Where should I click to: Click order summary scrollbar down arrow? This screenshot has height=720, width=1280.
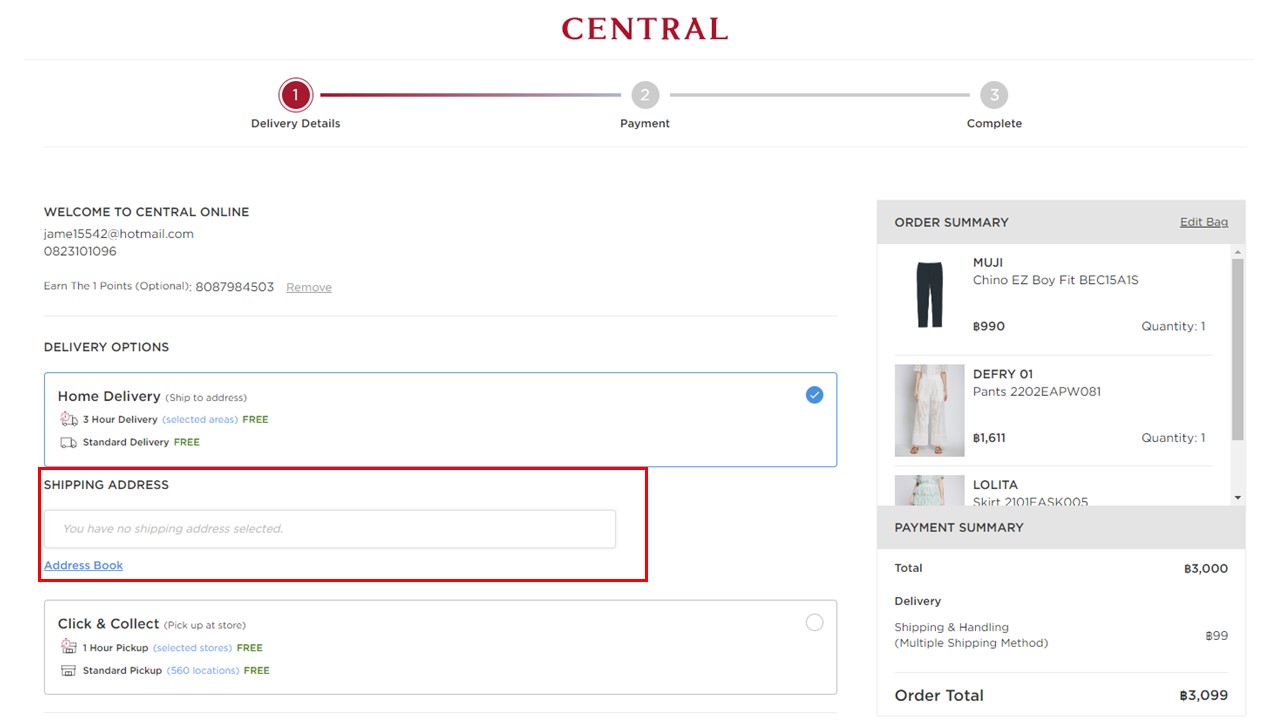pos(1238,497)
